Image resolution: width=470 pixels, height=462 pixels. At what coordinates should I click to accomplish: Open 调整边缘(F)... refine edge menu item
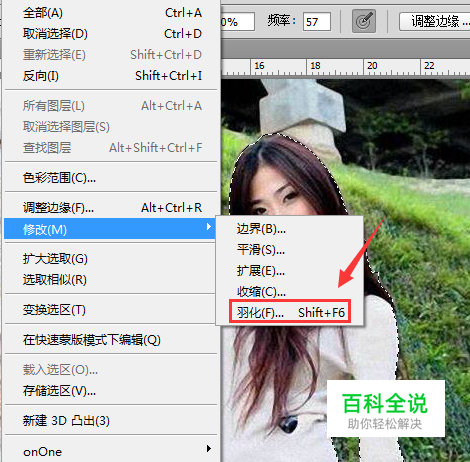(x=110, y=208)
